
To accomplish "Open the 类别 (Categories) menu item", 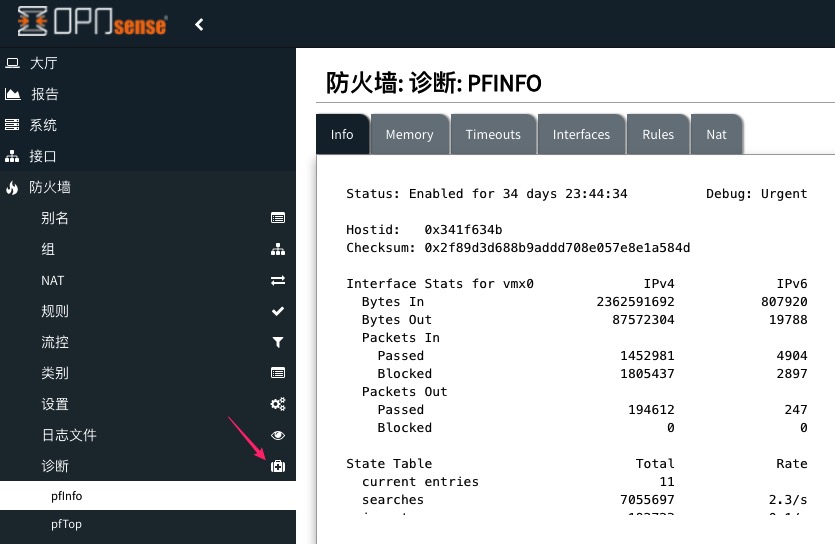I will pos(55,373).
